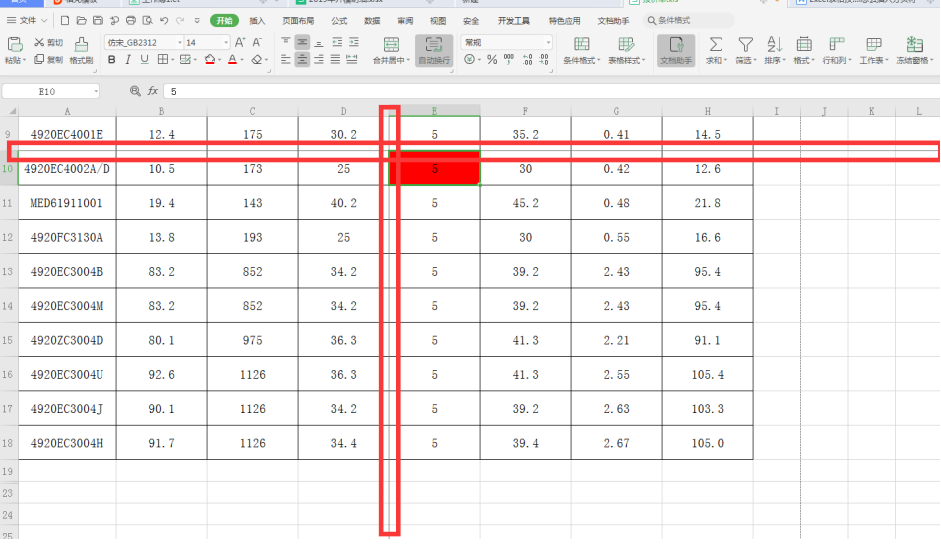Open the 文件 file menu
Image resolution: width=941 pixels, height=550 pixels.
point(27,20)
